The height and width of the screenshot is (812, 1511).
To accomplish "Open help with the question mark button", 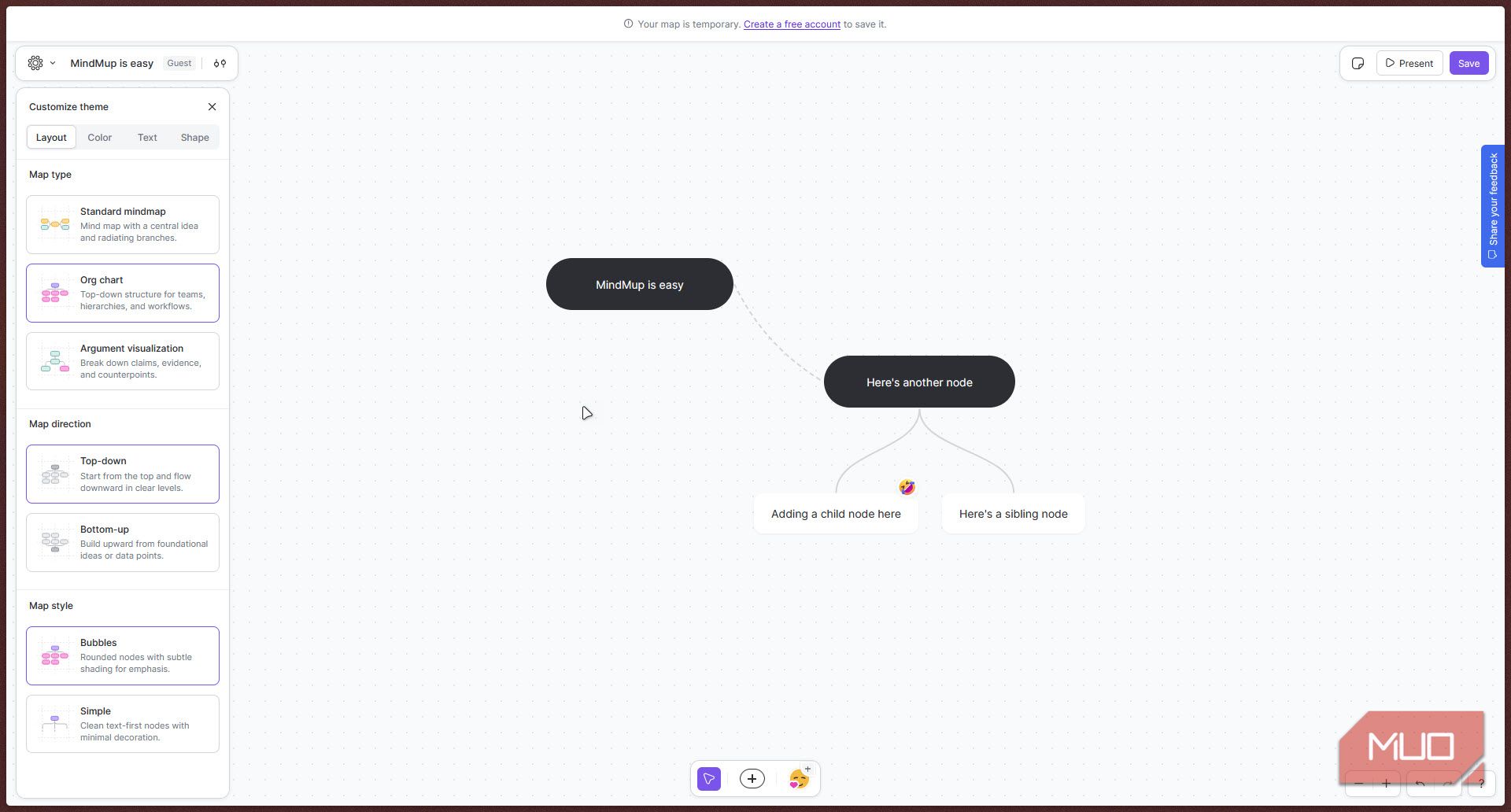I will [x=1481, y=784].
